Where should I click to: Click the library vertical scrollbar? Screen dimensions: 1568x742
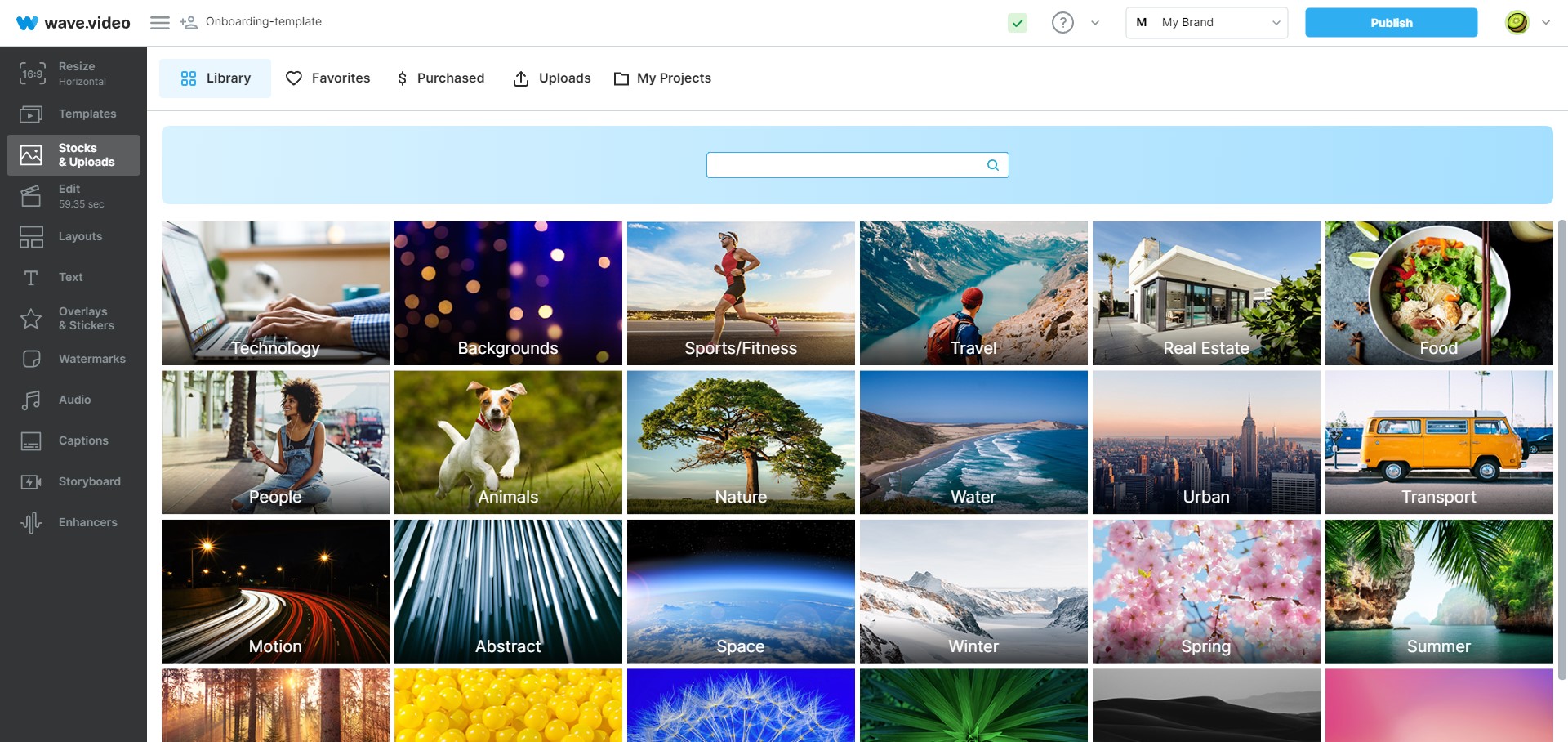[x=1562, y=449]
